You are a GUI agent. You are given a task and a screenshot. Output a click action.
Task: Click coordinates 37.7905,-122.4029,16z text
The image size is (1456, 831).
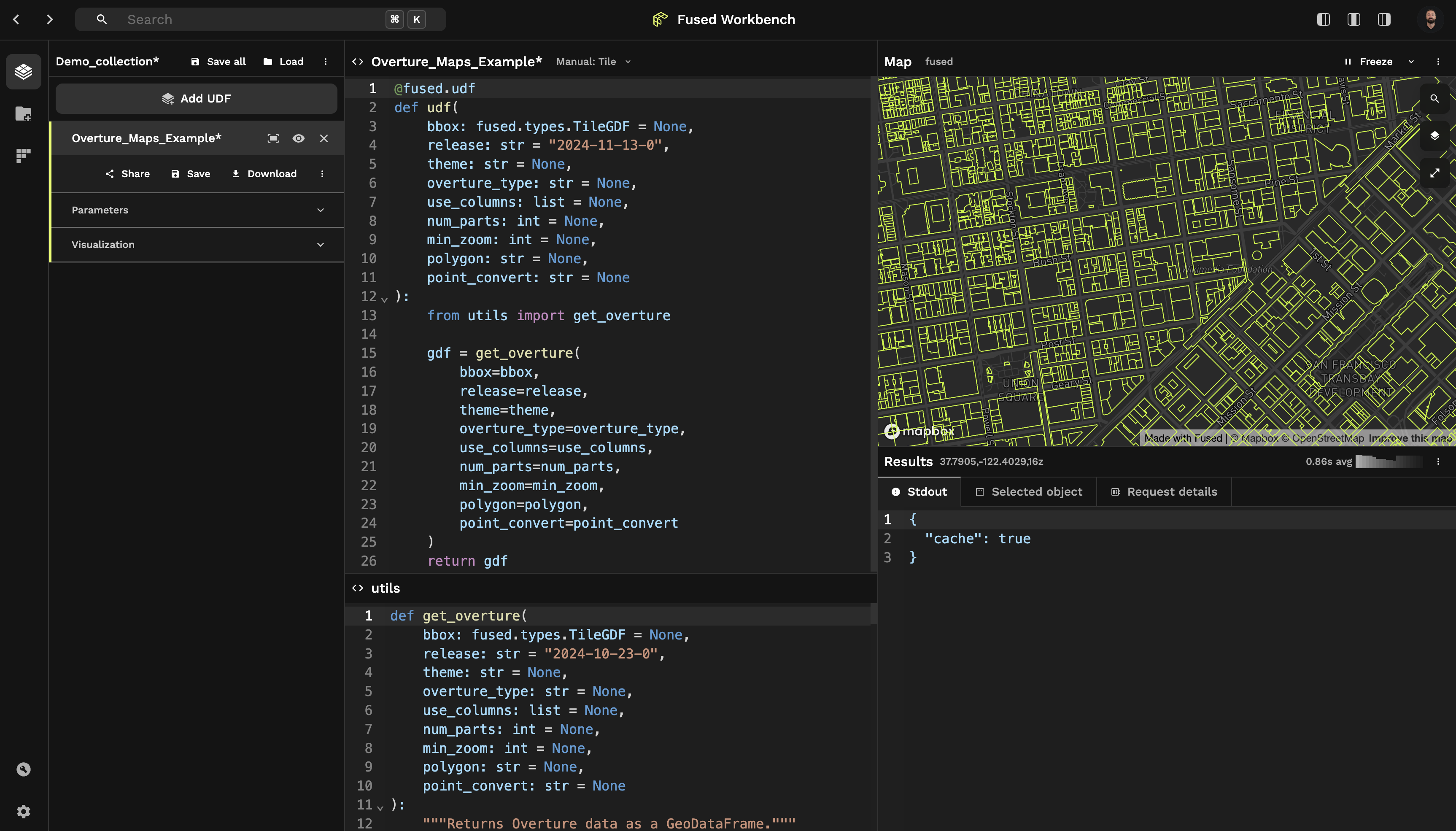point(992,461)
